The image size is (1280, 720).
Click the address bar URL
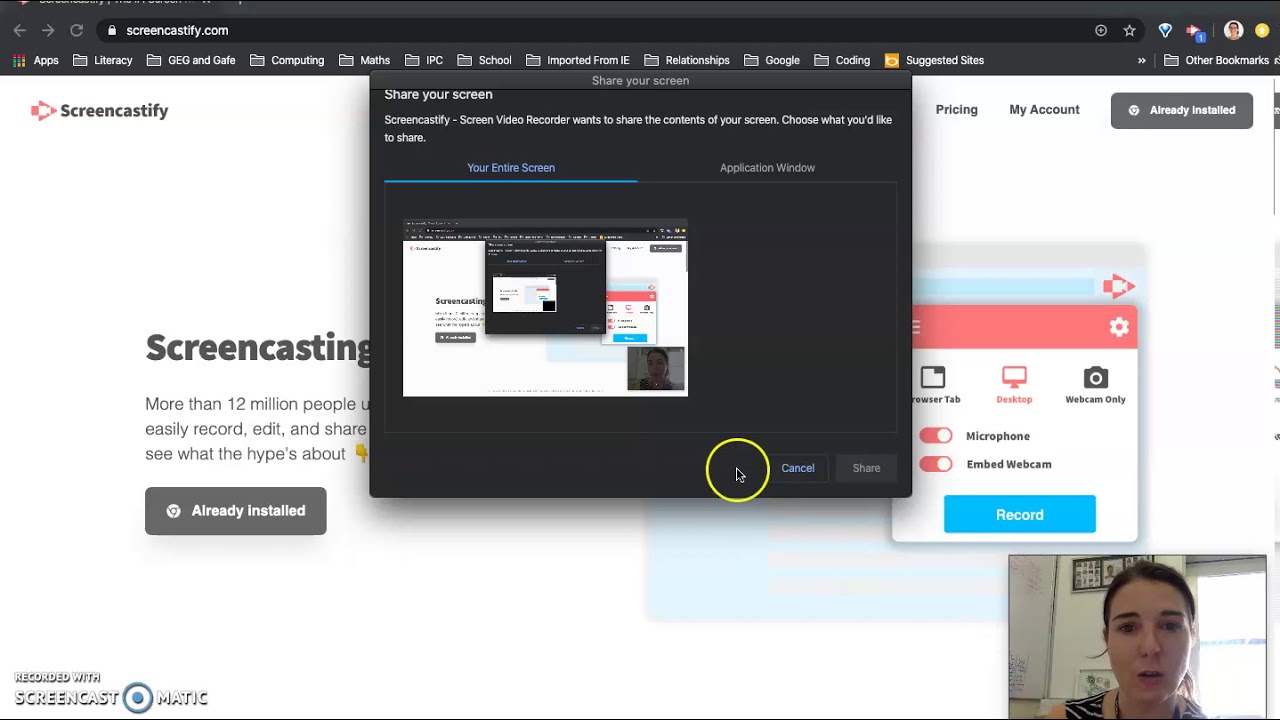pos(177,30)
